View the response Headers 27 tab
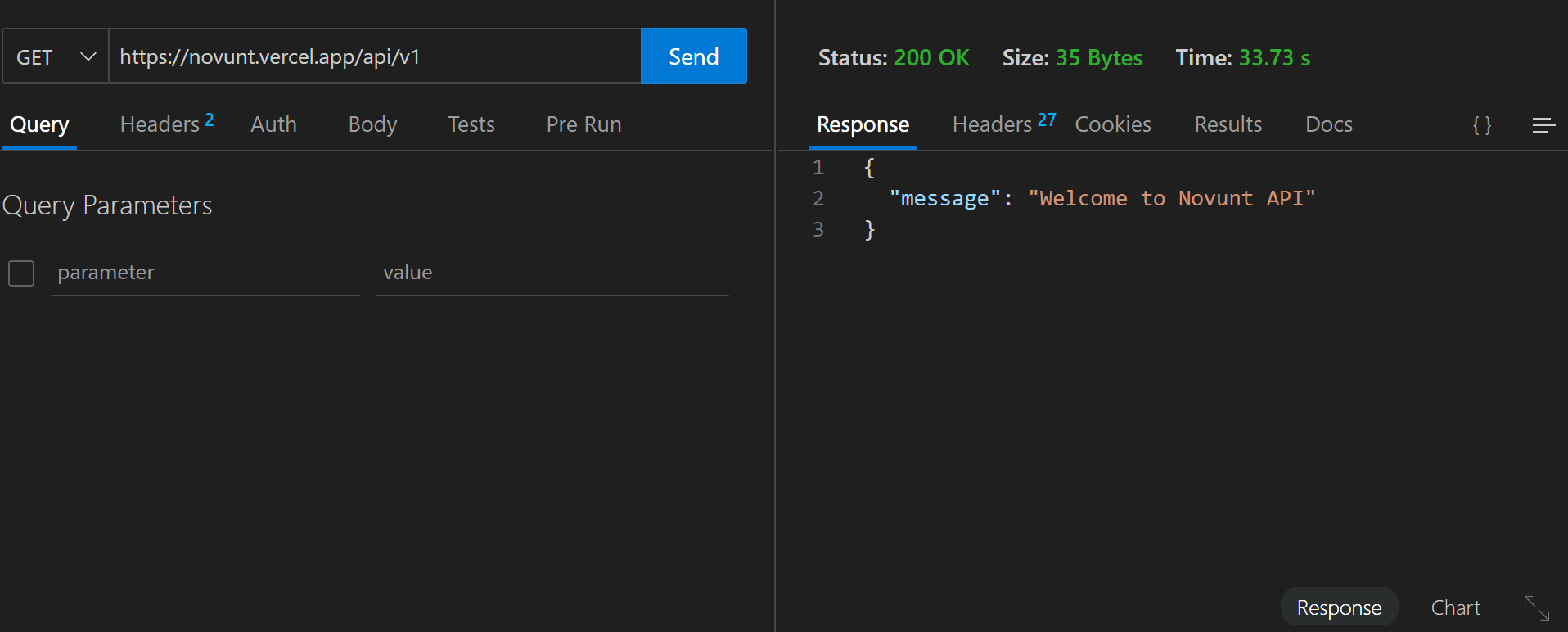Image resolution: width=1568 pixels, height=632 pixels. (x=1004, y=124)
